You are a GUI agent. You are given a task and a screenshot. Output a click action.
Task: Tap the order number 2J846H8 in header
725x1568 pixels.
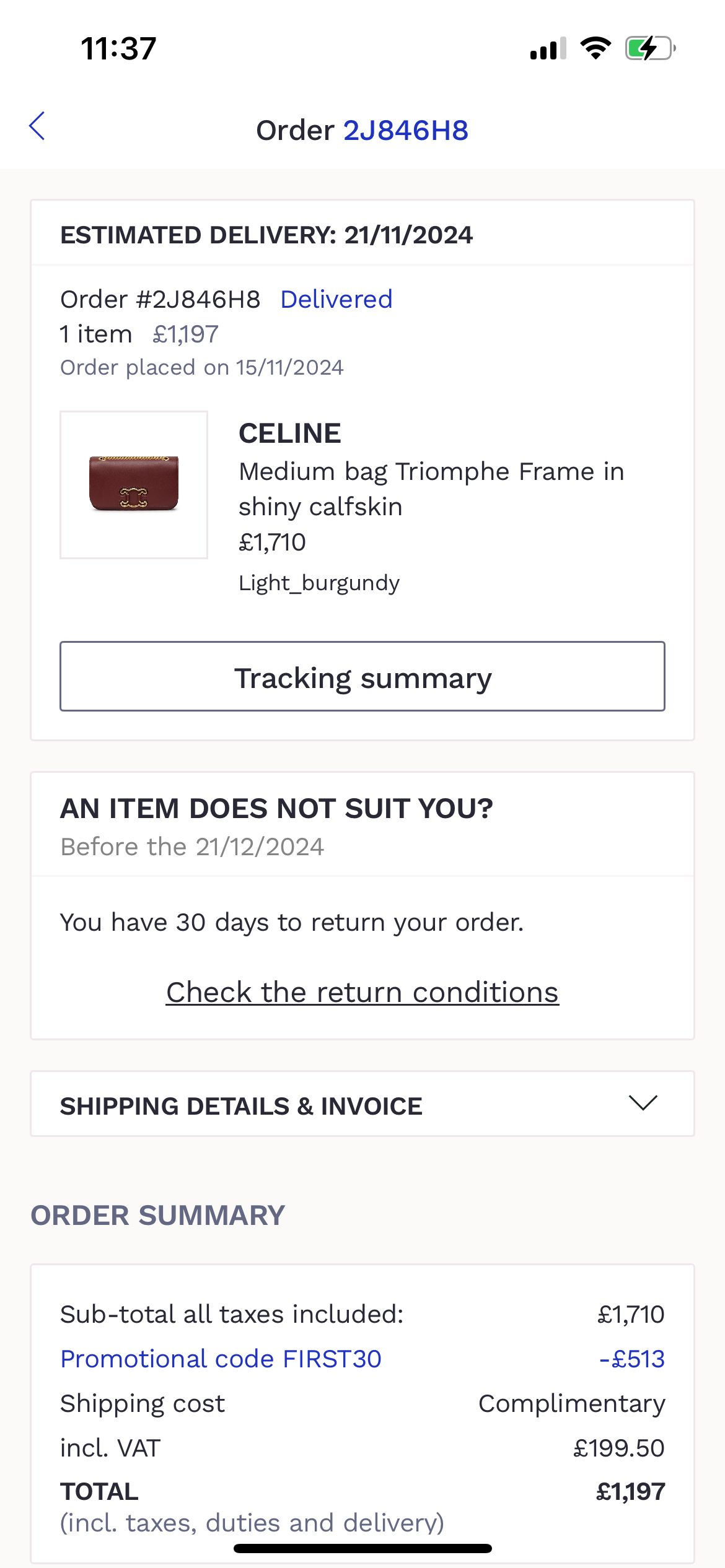click(x=406, y=131)
